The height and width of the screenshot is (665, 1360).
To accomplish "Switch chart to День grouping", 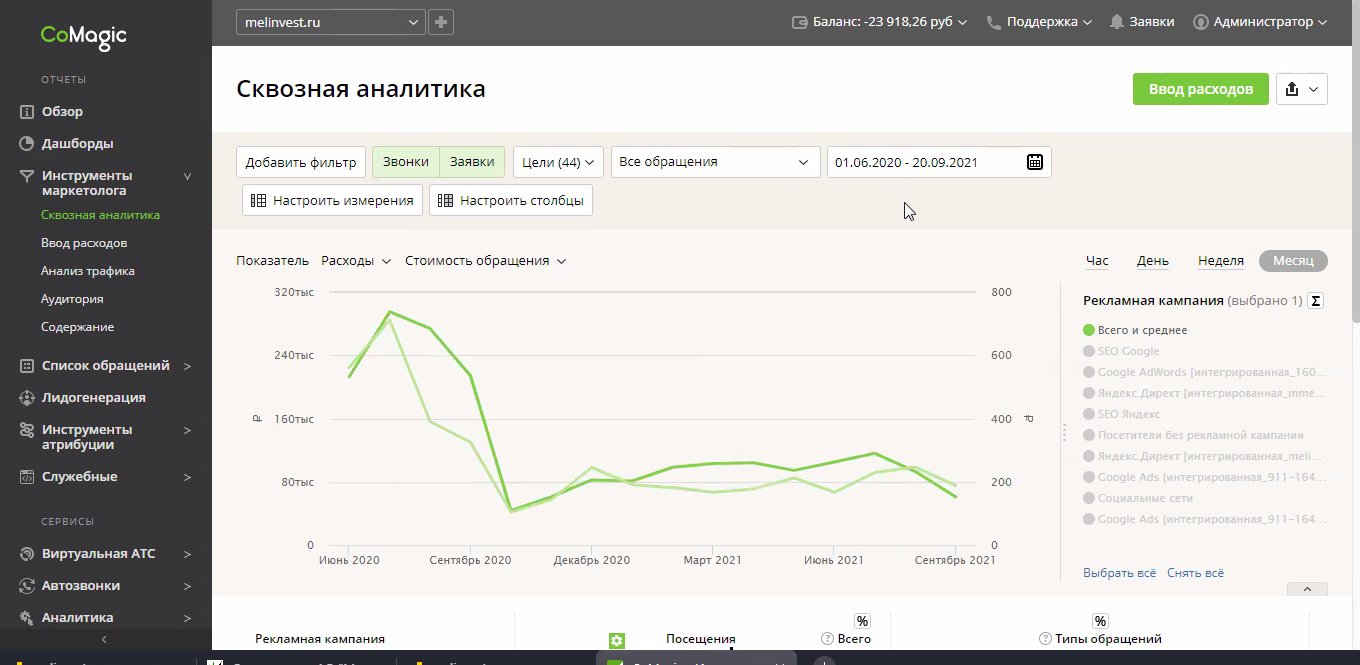I will pos(1153,261).
